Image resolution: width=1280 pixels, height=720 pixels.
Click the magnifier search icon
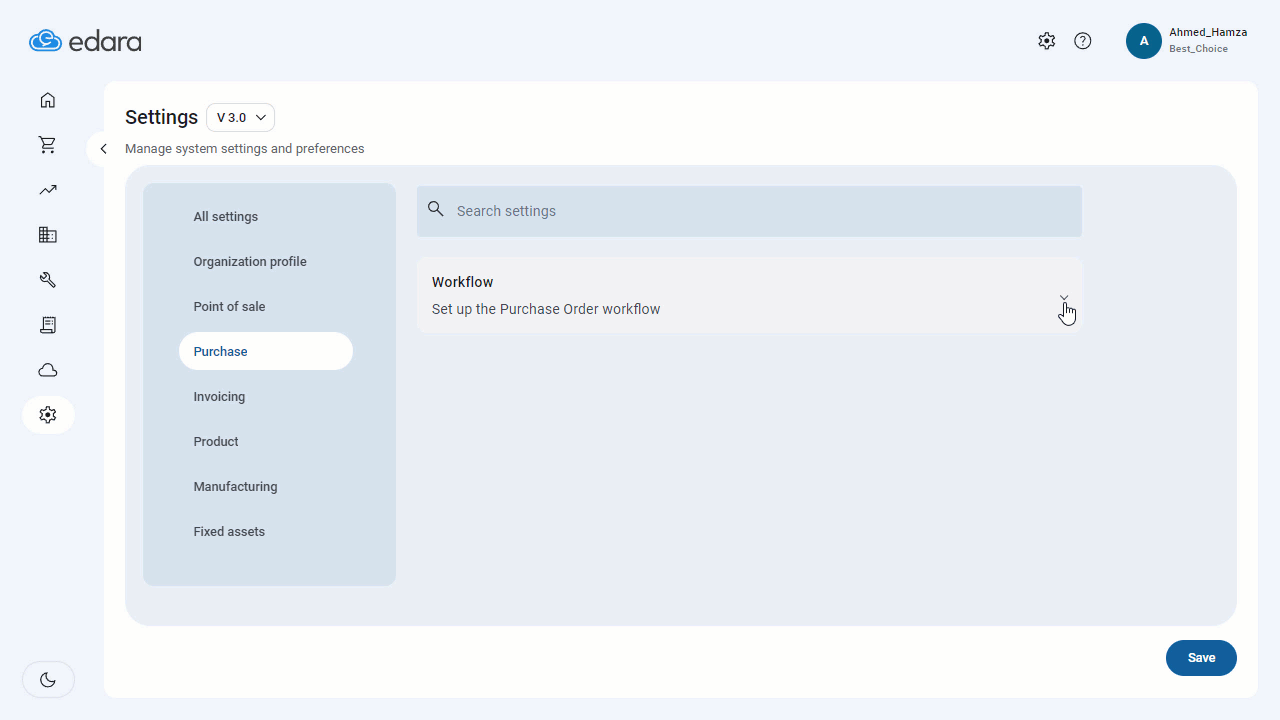435,209
